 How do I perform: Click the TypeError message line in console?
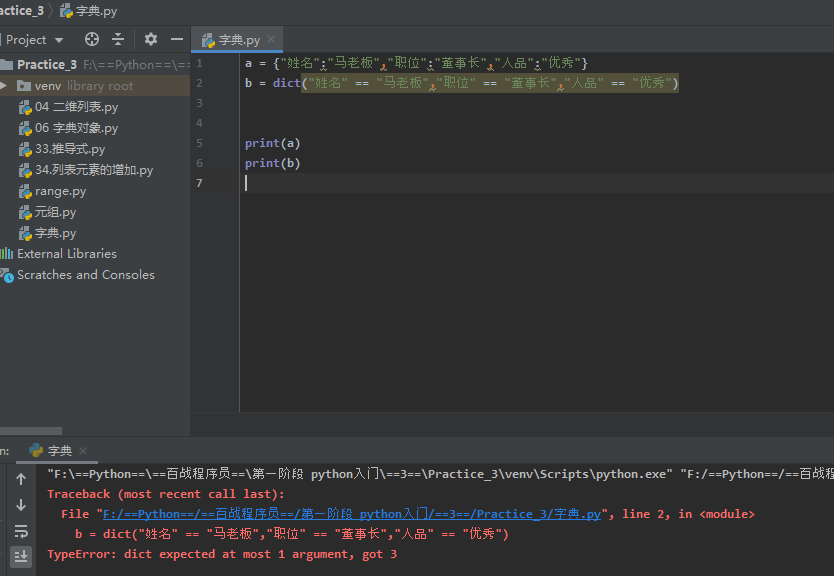pos(222,554)
